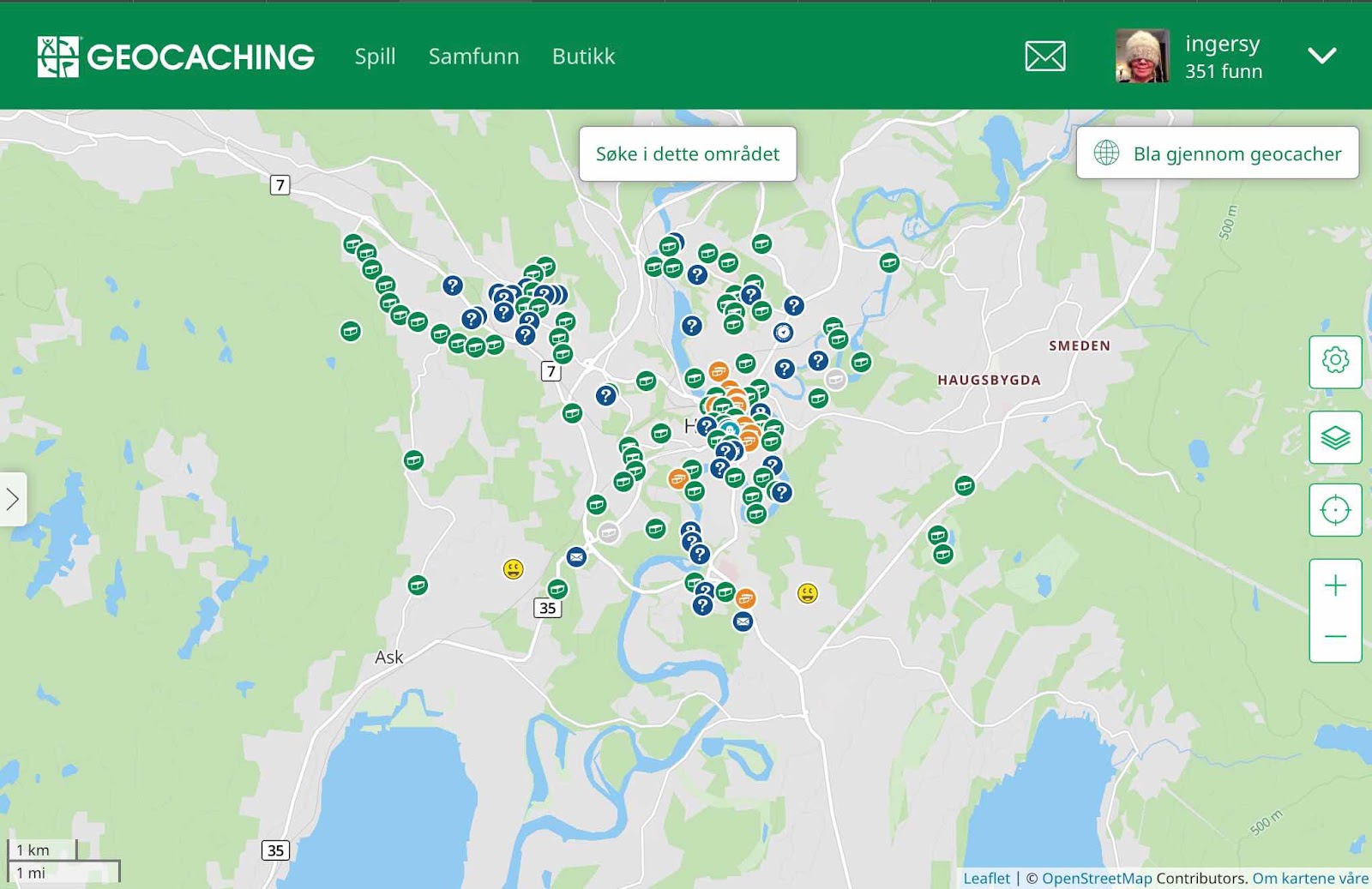The height and width of the screenshot is (889, 1372).
Task: Select the found smiley cache near road 35
Action: 513,568
